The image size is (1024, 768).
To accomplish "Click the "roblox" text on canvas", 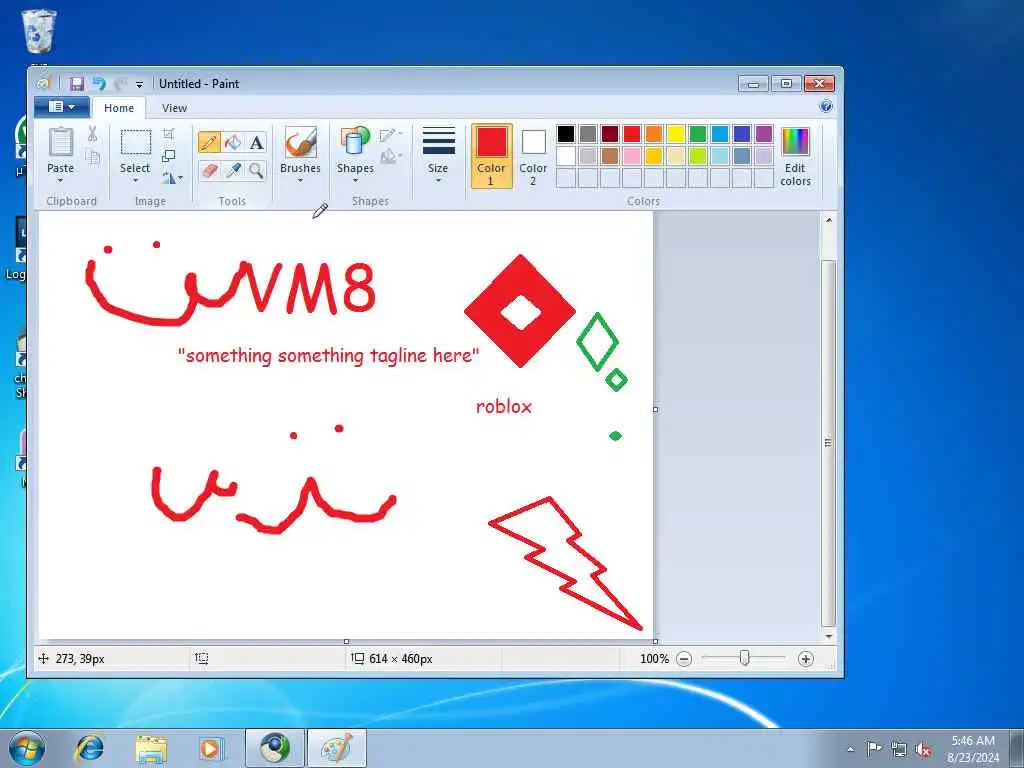I will [x=504, y=406].
